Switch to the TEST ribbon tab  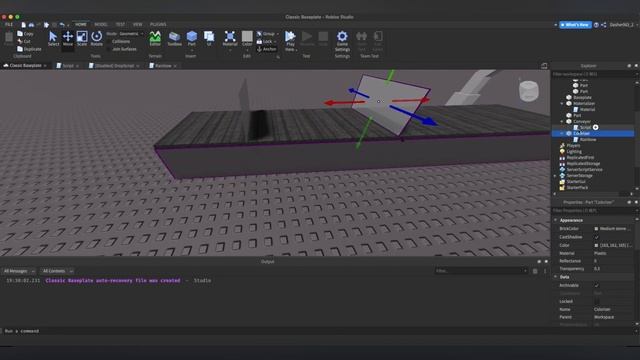pos(120,25)
